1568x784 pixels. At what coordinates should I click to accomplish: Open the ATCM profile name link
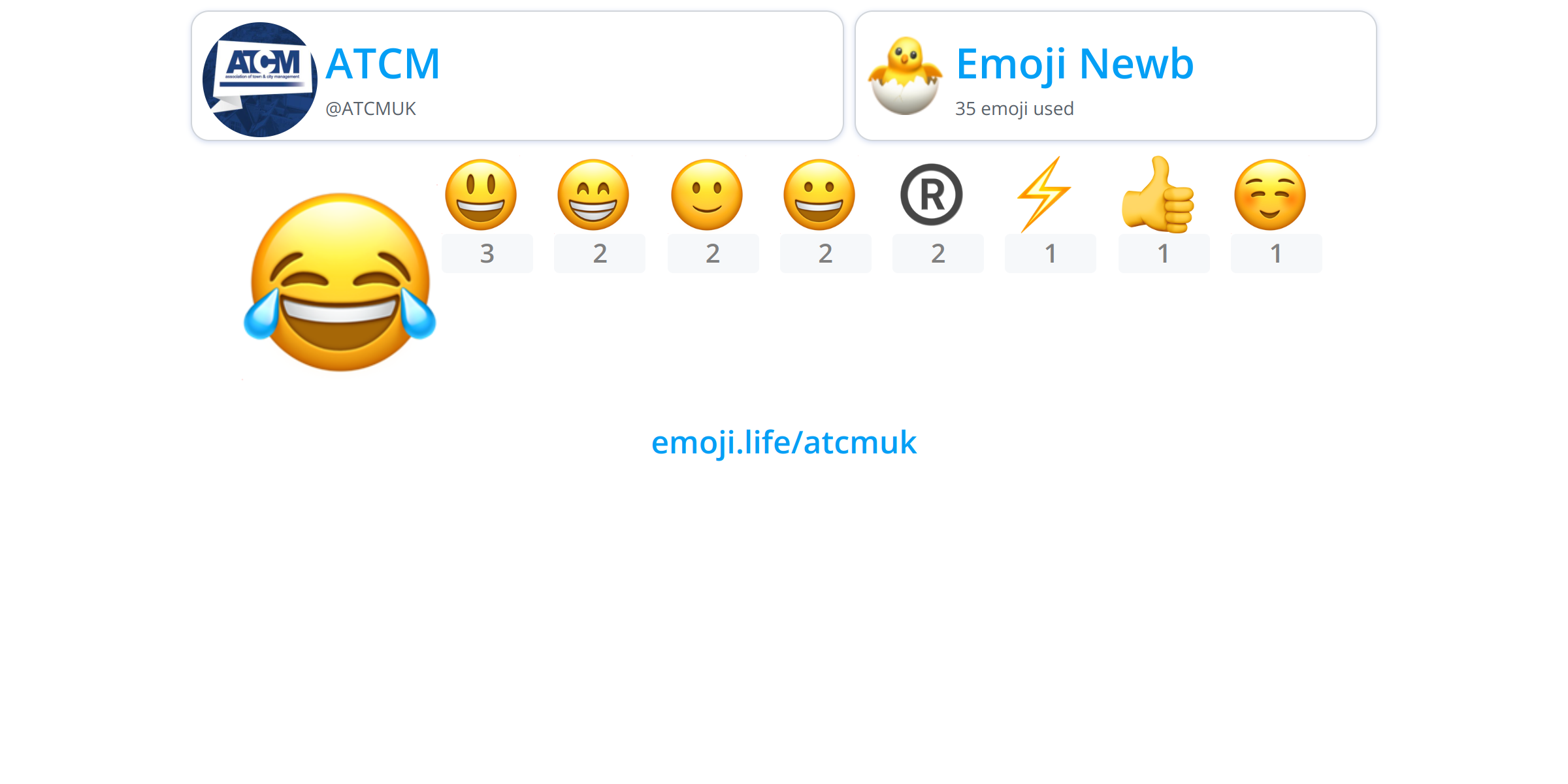(383, 64)
